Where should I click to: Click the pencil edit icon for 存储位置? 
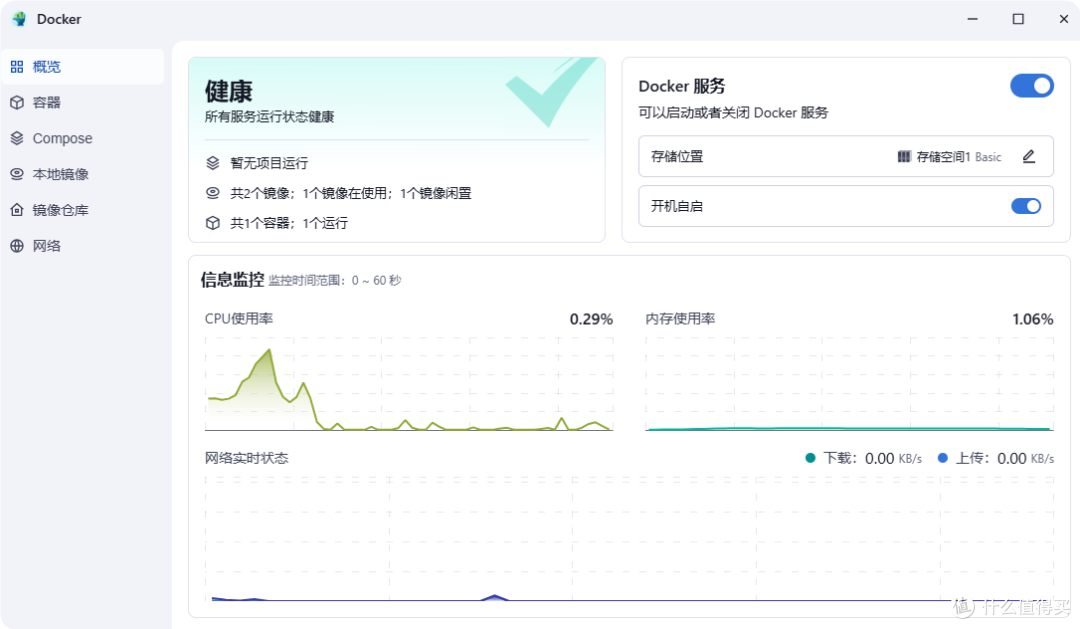[x=1029, y=156]
